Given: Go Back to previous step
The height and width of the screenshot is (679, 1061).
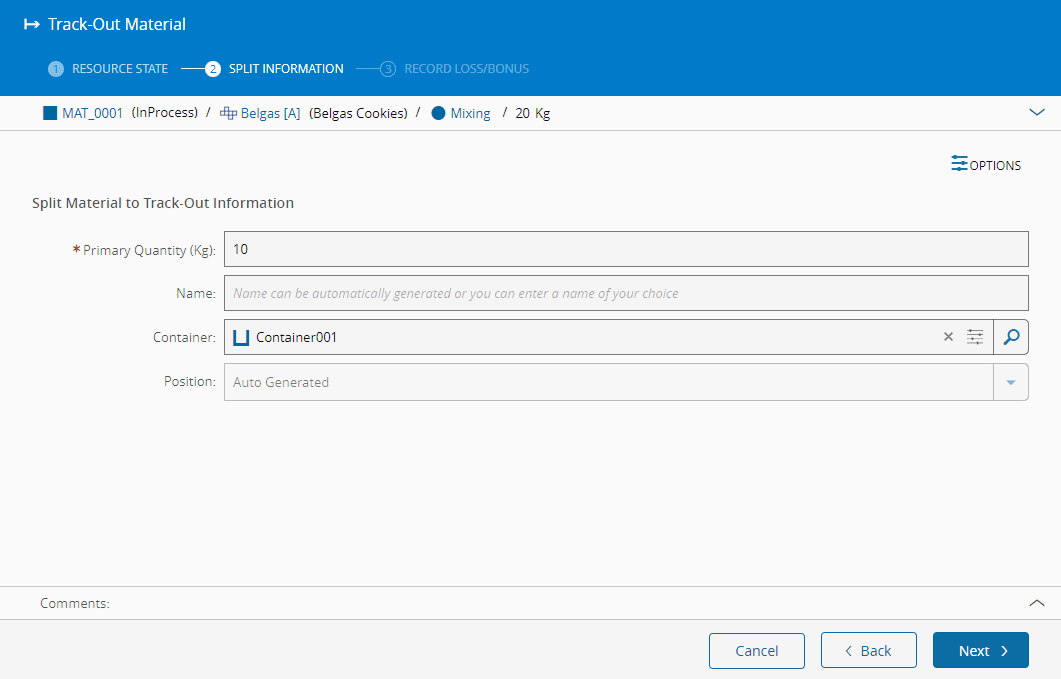Looking at the screenshot, I should [868, 650].
